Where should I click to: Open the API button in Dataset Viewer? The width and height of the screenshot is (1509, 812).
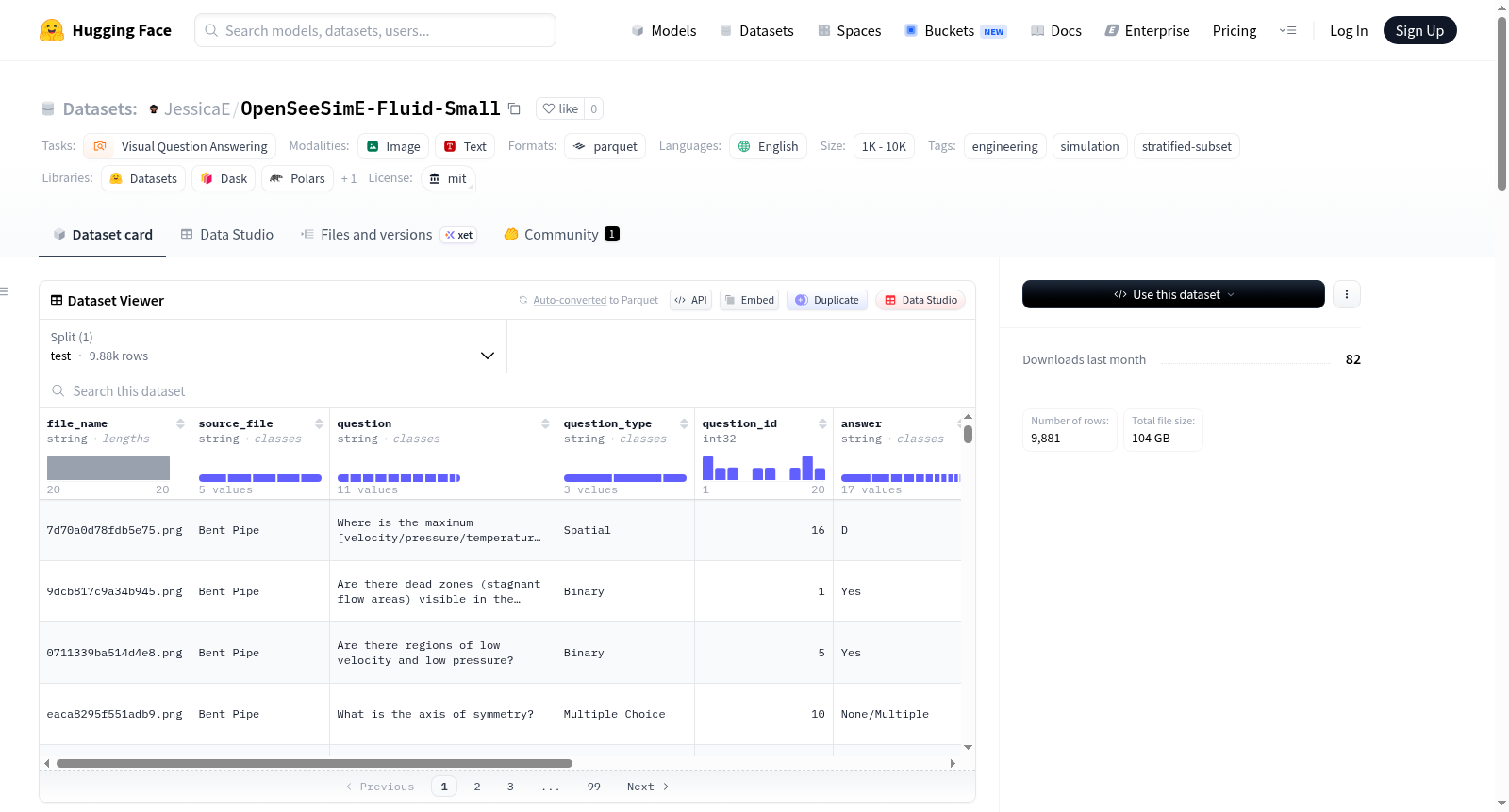[690, 300]
